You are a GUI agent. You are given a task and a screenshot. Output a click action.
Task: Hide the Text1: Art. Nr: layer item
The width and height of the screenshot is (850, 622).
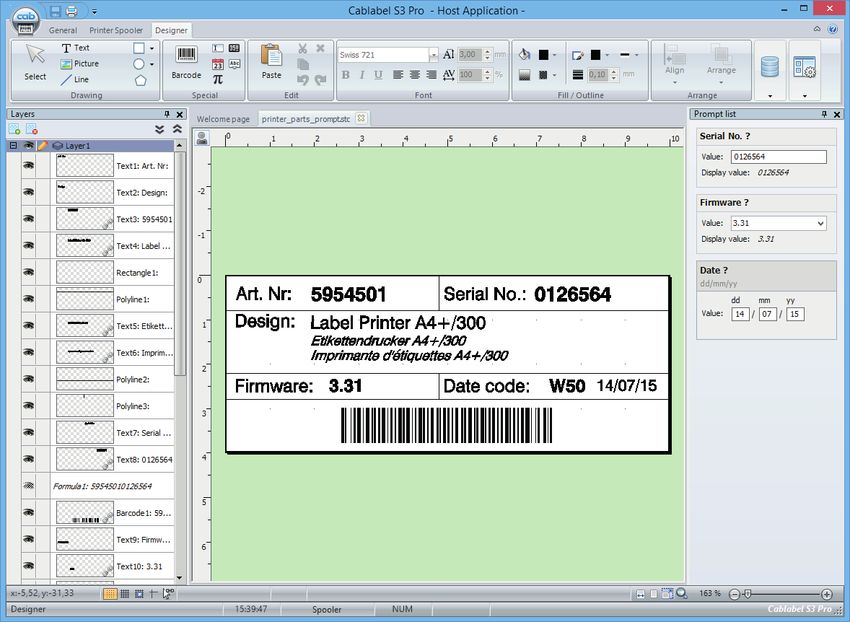tap(28, 165)
